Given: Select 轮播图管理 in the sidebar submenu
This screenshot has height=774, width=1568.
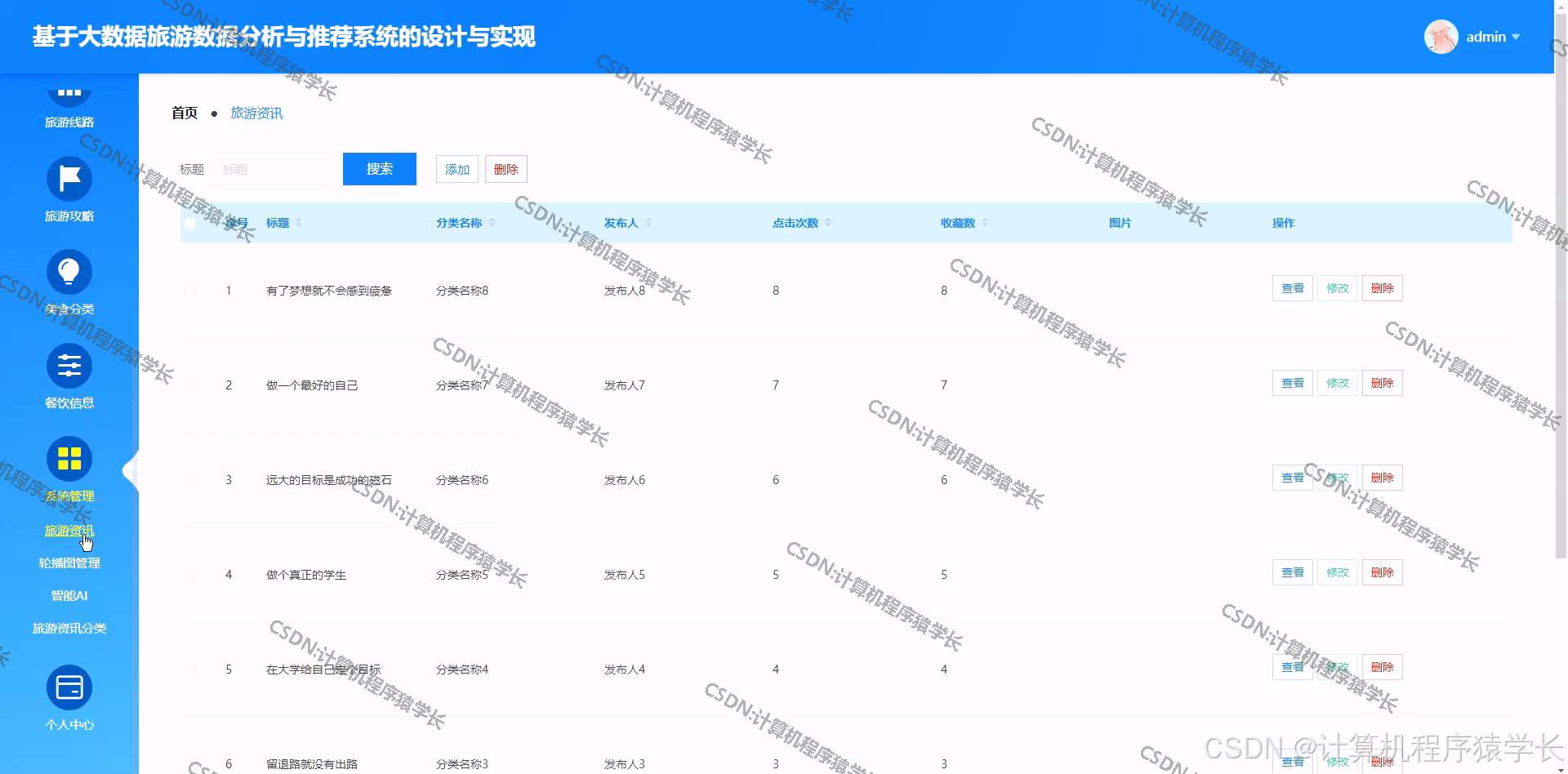Looking at the screenshot, I should click(69, 563).
